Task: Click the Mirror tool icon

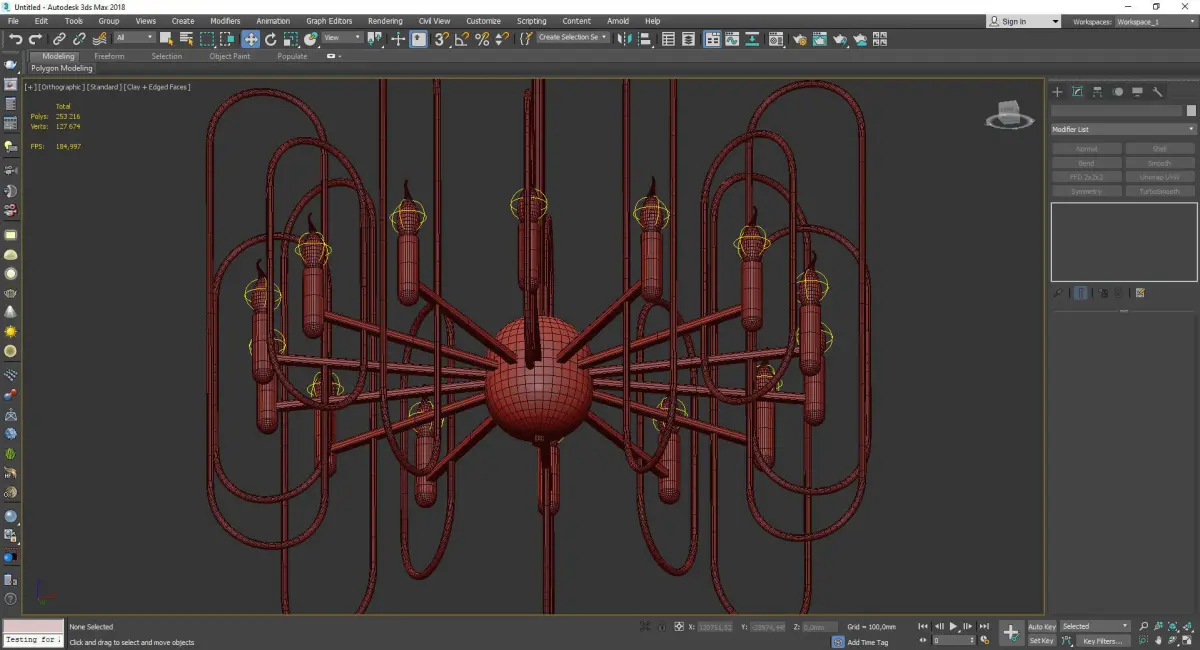Action: pos(624,39)
